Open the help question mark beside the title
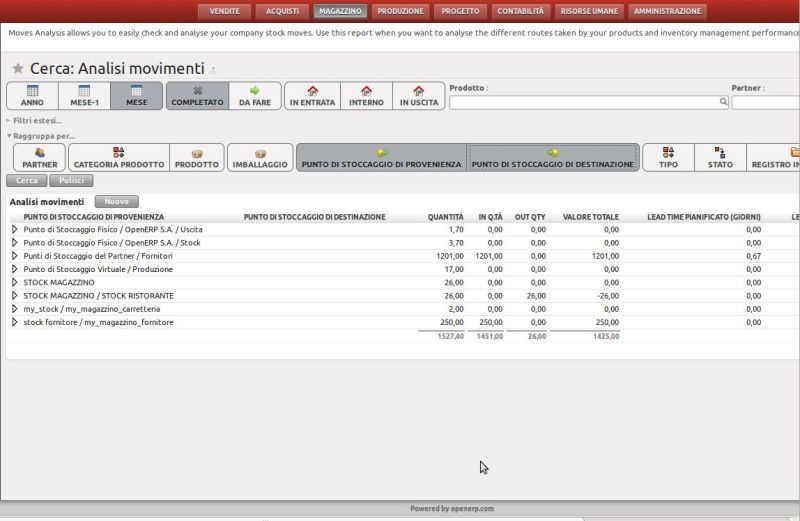The image size is (800, 521). (213, 69)
